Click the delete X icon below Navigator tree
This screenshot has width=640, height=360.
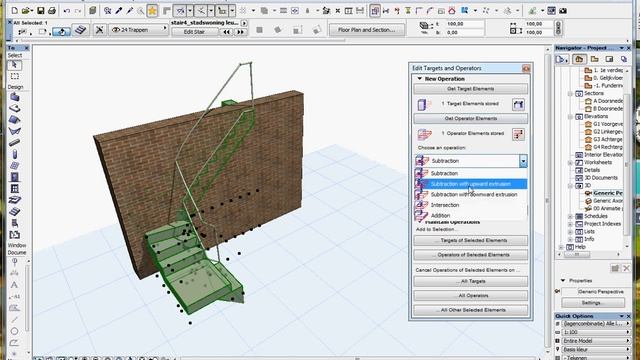pyautogui.click(x=627, y=268)
